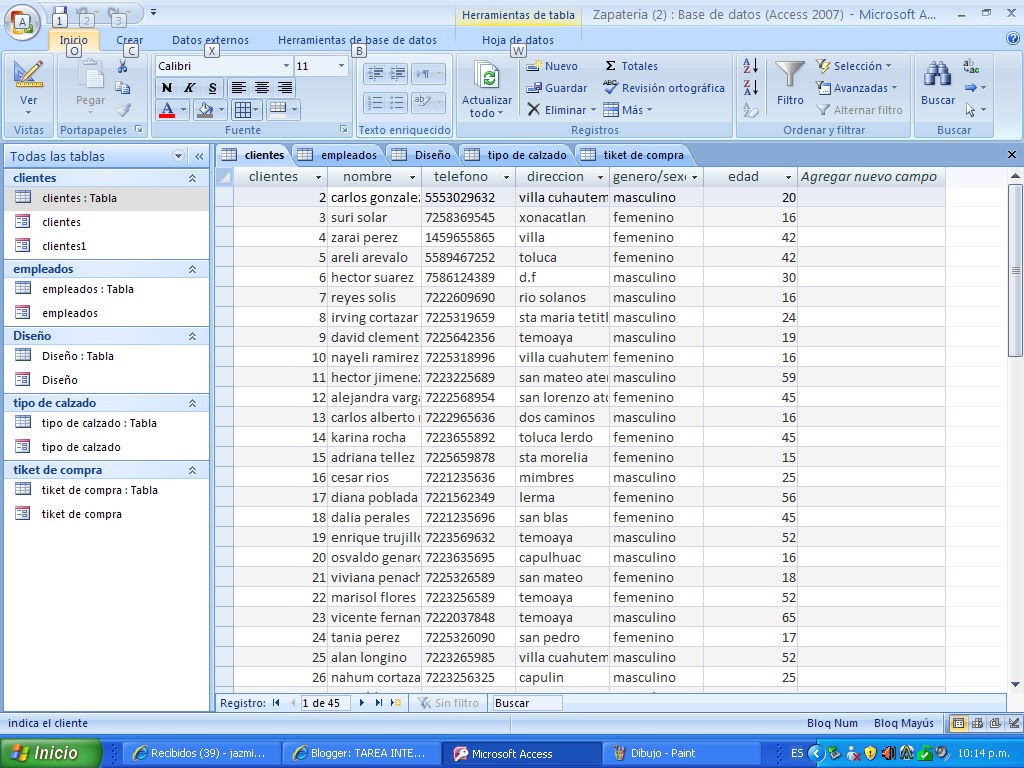Switch to the empleados table tab

tap(340, 155)
